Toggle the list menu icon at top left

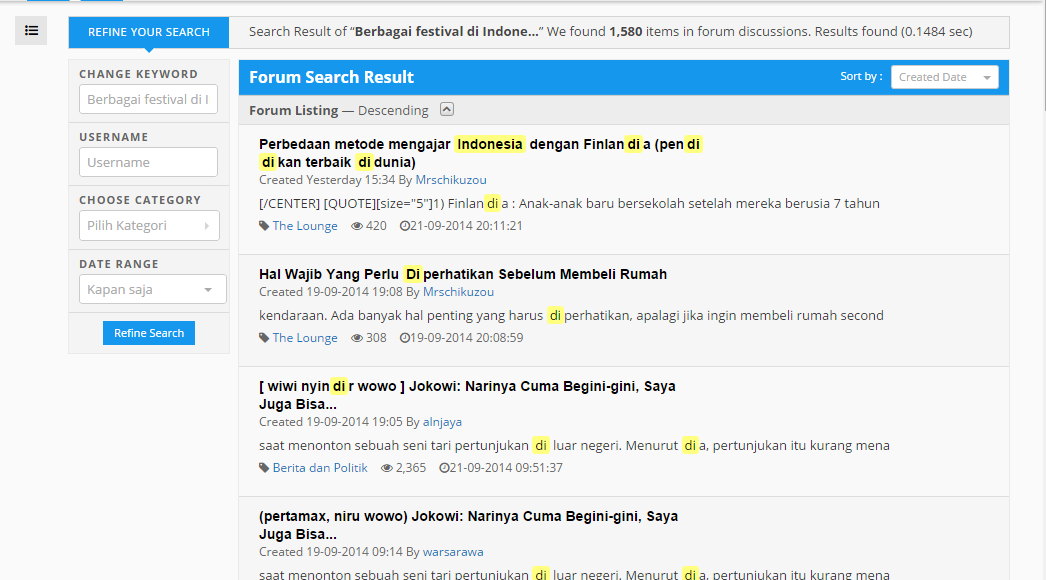(x=31, y=31)
